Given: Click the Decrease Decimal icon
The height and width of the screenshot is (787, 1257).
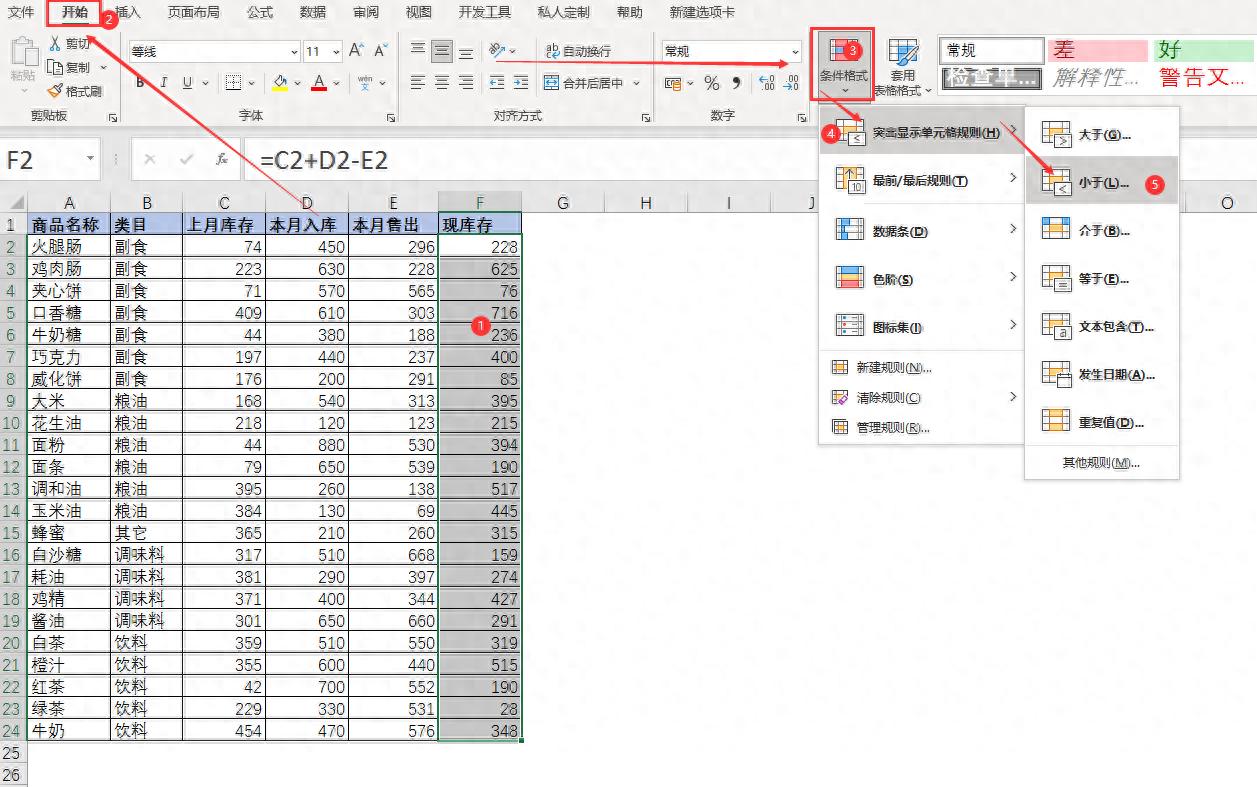Looking at the screenshot, I should 792,83.
